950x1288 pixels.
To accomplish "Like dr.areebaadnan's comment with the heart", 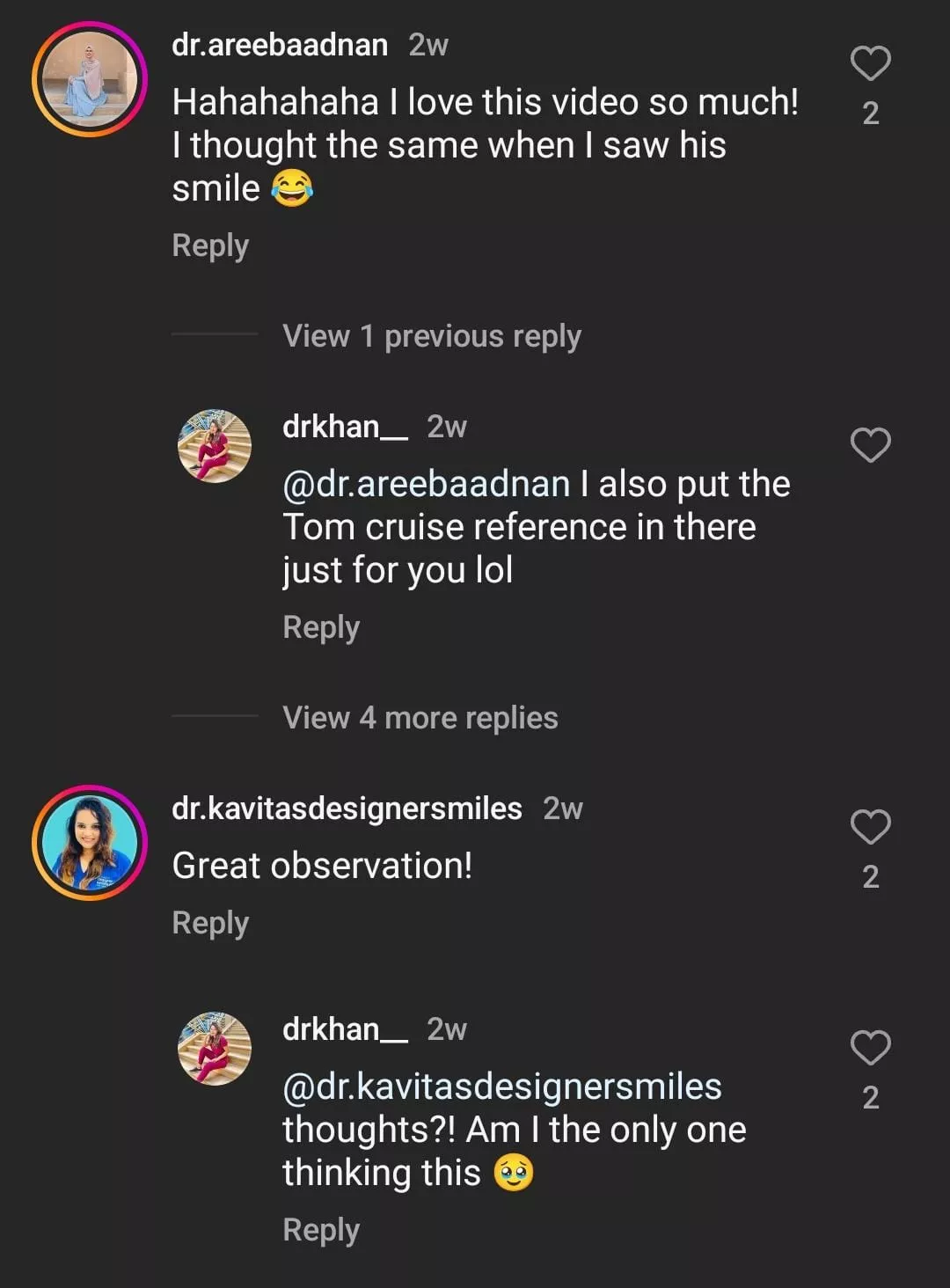I will [x=870, y=63].
